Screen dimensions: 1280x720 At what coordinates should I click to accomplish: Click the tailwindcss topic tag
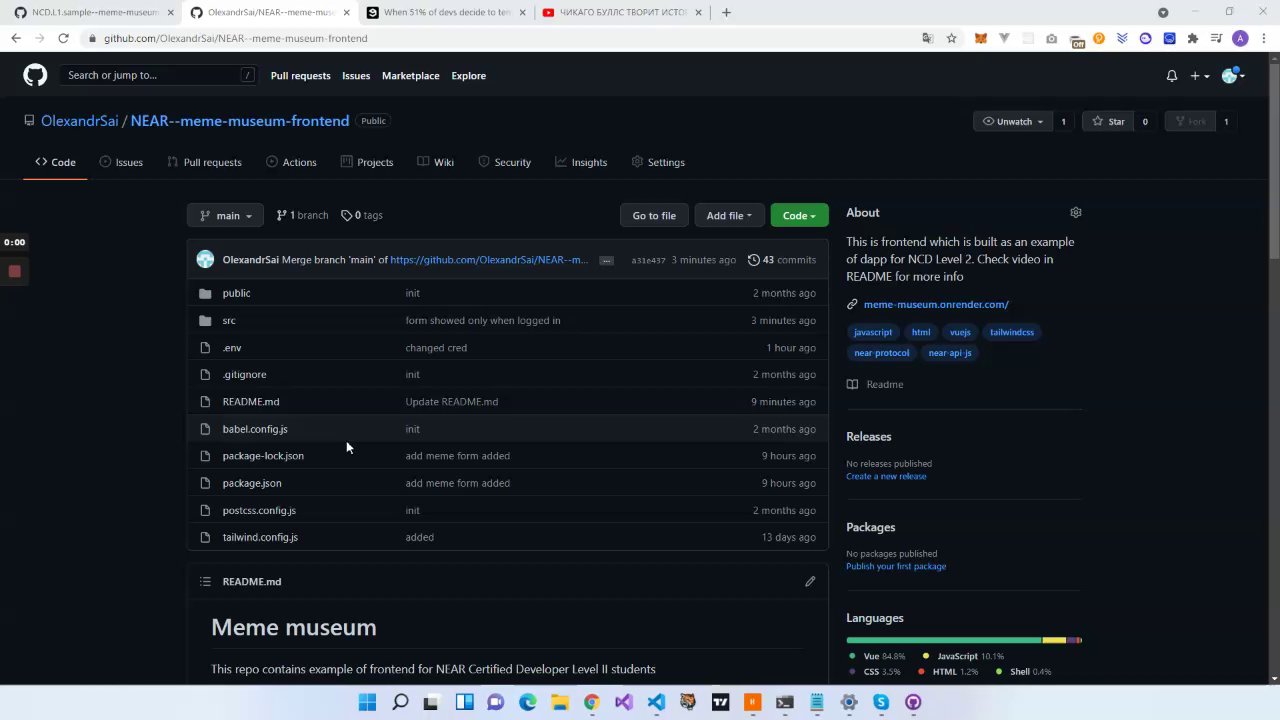[x=1012, y=332]
